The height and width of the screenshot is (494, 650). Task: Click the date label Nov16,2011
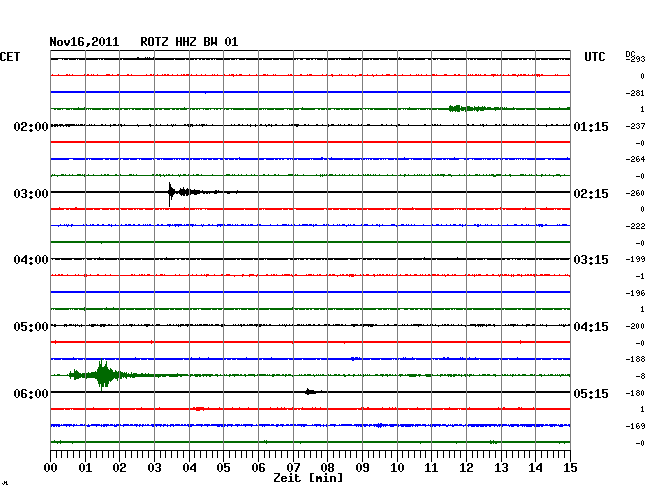click(x=84, y=42)
